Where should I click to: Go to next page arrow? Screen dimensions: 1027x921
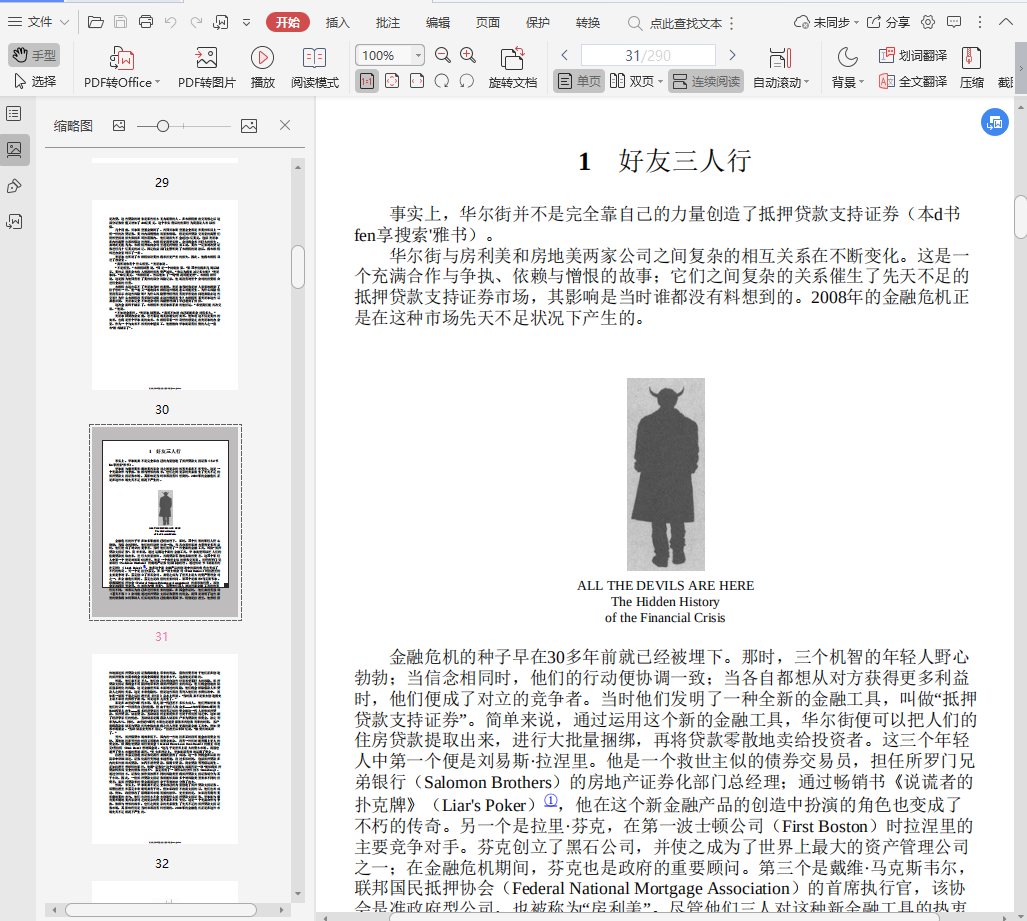(x=732, y=55)
